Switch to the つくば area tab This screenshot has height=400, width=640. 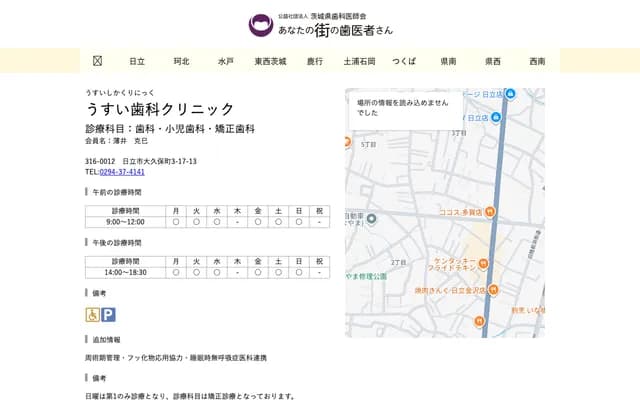click(x=404, y=61)
